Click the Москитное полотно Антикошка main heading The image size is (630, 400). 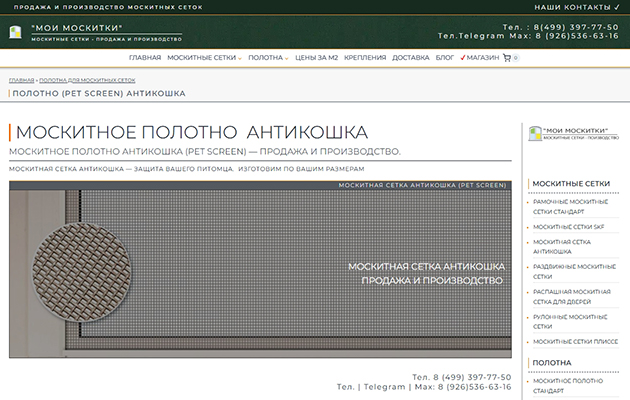click(x=192, y=133)
